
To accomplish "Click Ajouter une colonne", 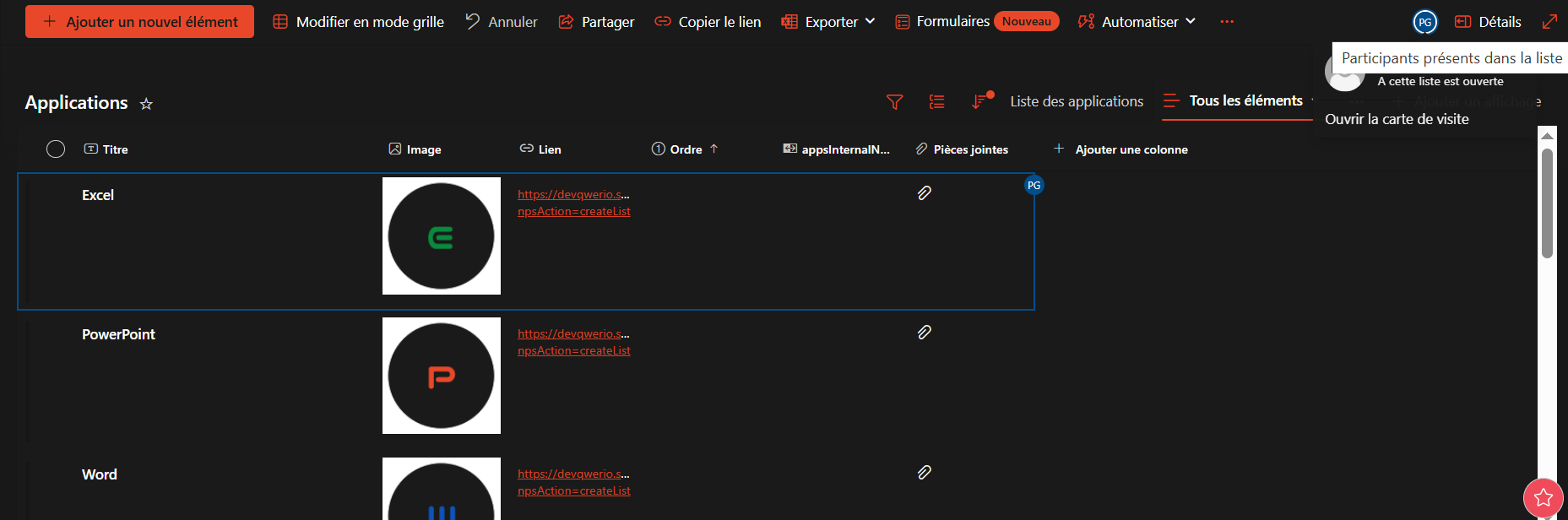I will point(1120,149).
